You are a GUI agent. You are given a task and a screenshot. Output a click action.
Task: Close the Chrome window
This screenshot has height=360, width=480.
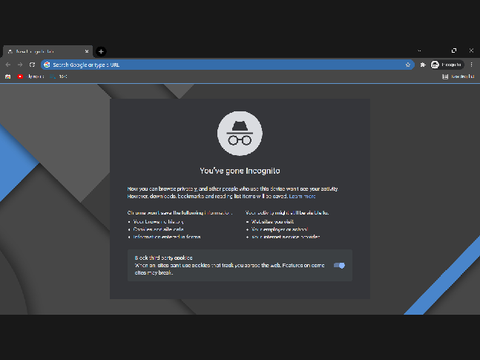point(471,51)
